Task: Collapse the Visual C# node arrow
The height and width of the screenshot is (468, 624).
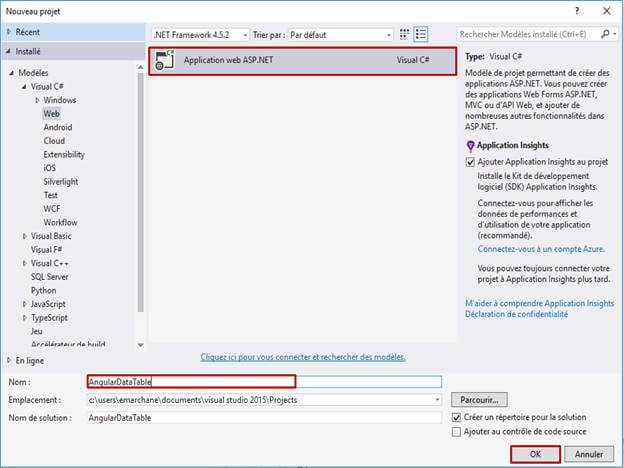Action: click(x=24, y=86)
